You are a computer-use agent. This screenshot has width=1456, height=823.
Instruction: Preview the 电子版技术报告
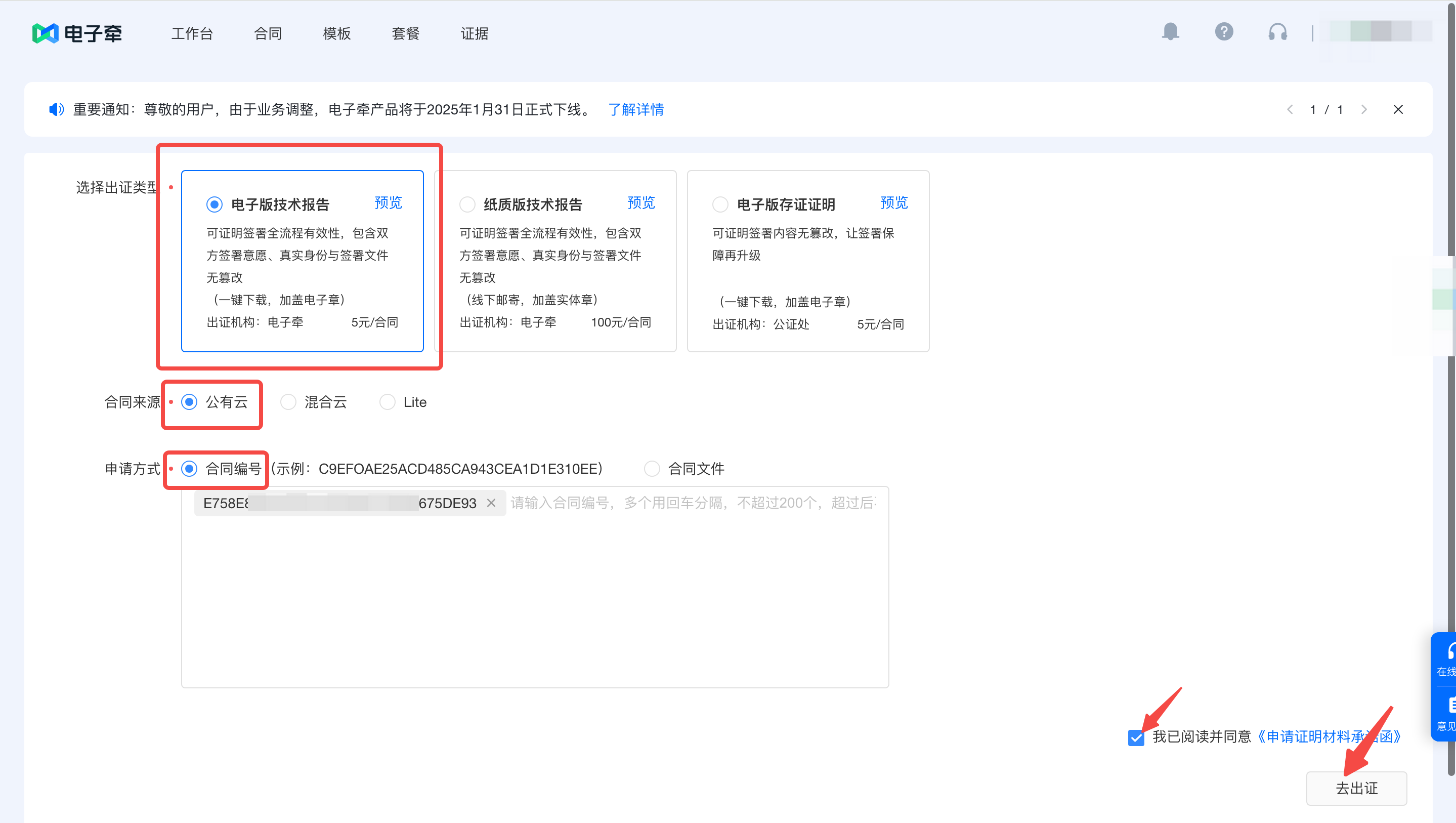(x=389, y=202)
